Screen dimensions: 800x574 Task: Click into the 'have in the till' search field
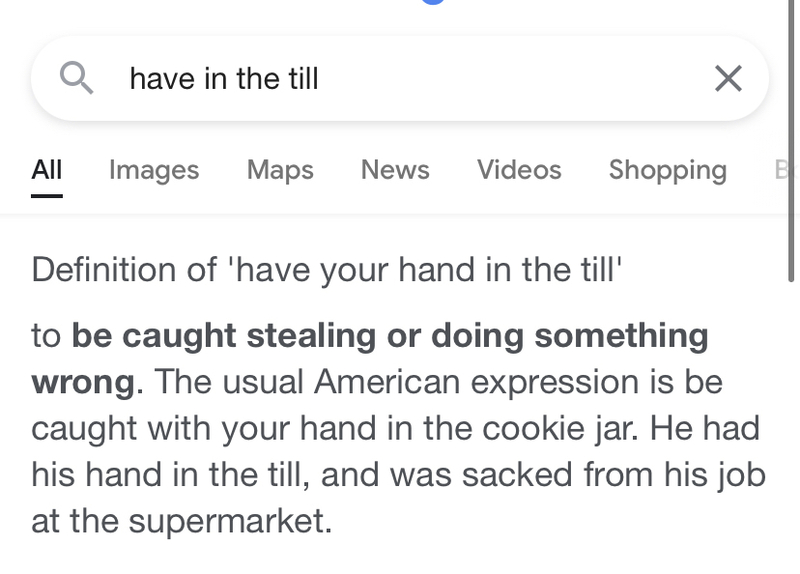[x=400, y=79]
